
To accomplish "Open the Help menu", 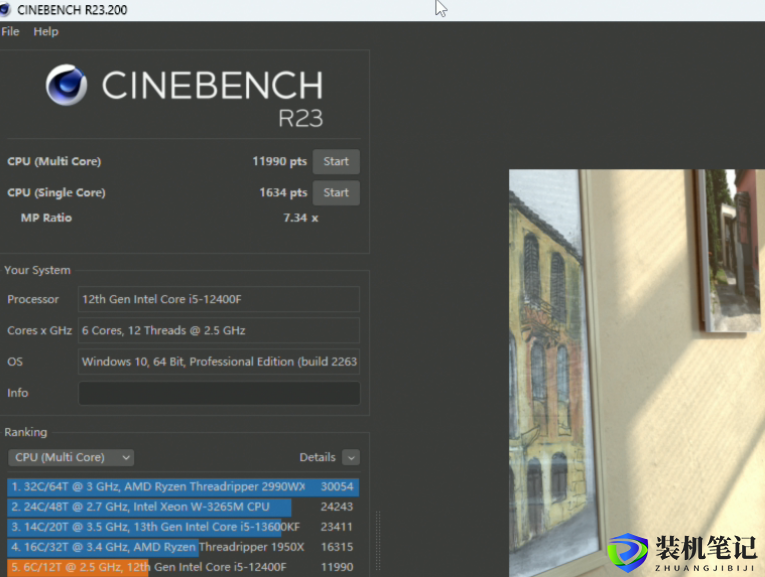I will (x=46, y=32).
